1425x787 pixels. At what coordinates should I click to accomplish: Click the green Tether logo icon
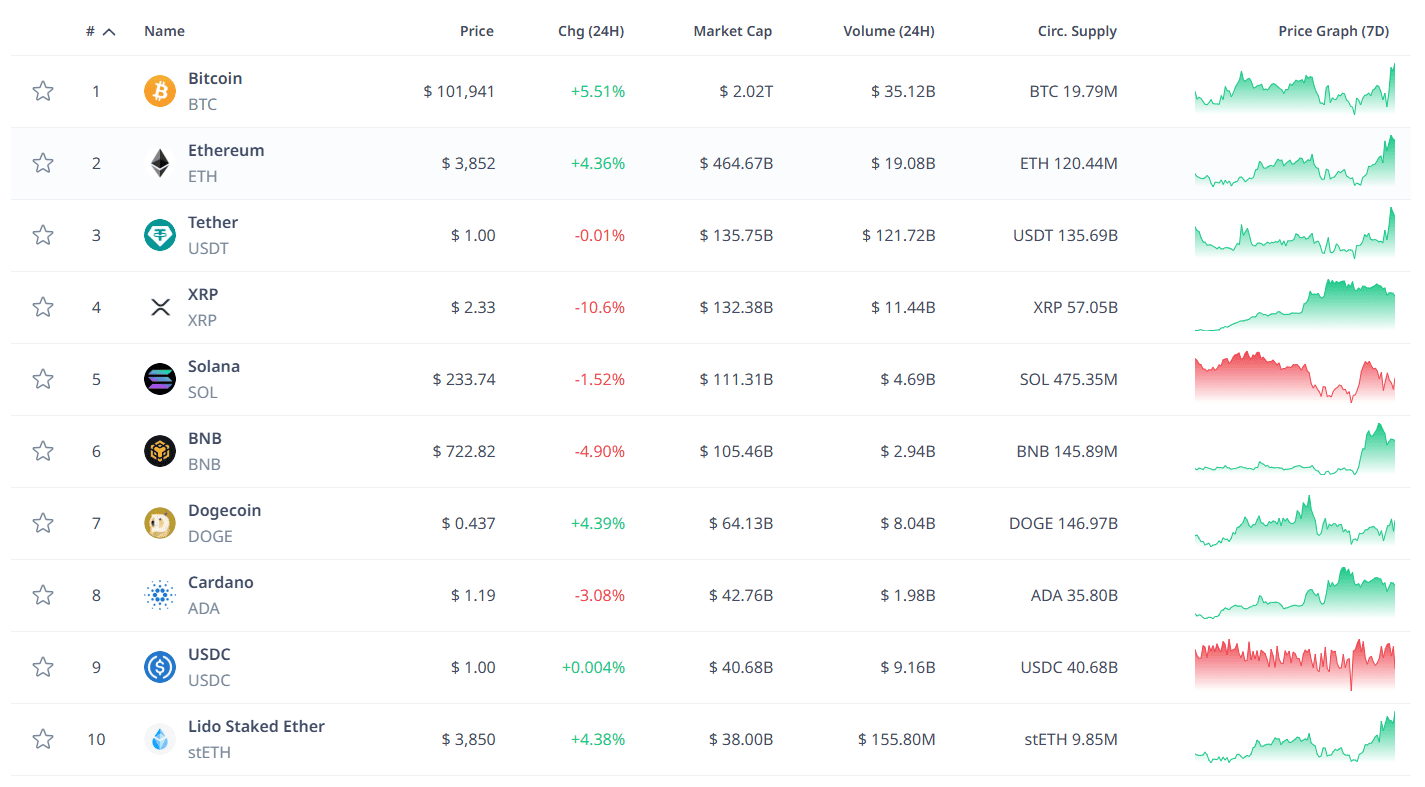point(160,235)
